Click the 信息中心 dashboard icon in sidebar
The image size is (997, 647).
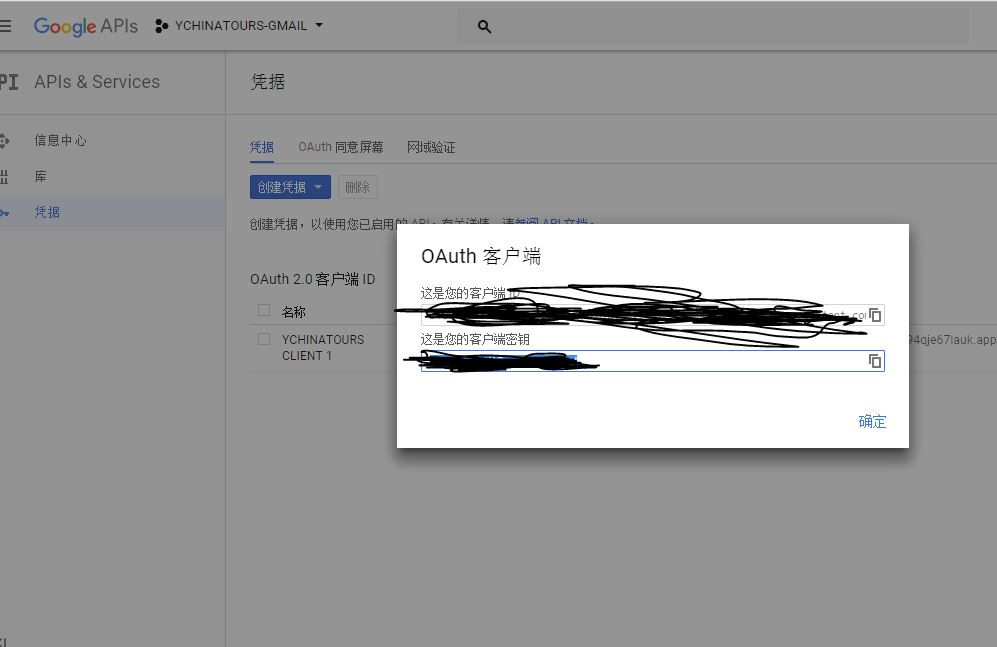(x=4, y=140)
